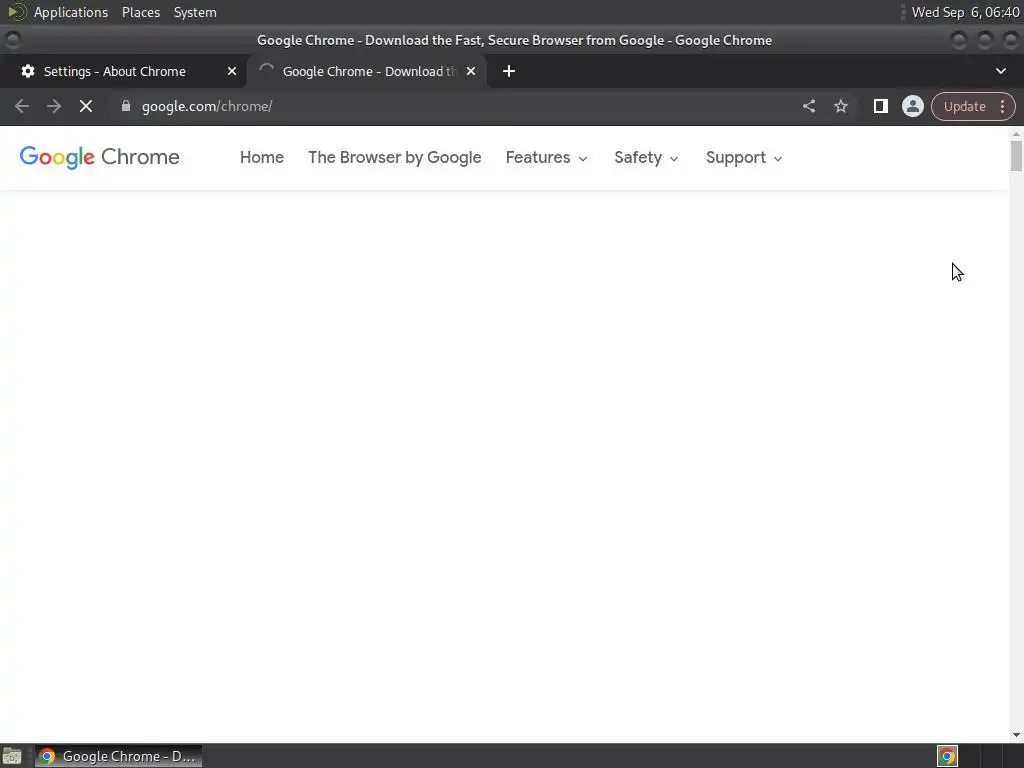This screenshot has width=1024, height=768.
Task: Go back with the browser back arrow
Action: click(x=22, y=106)
